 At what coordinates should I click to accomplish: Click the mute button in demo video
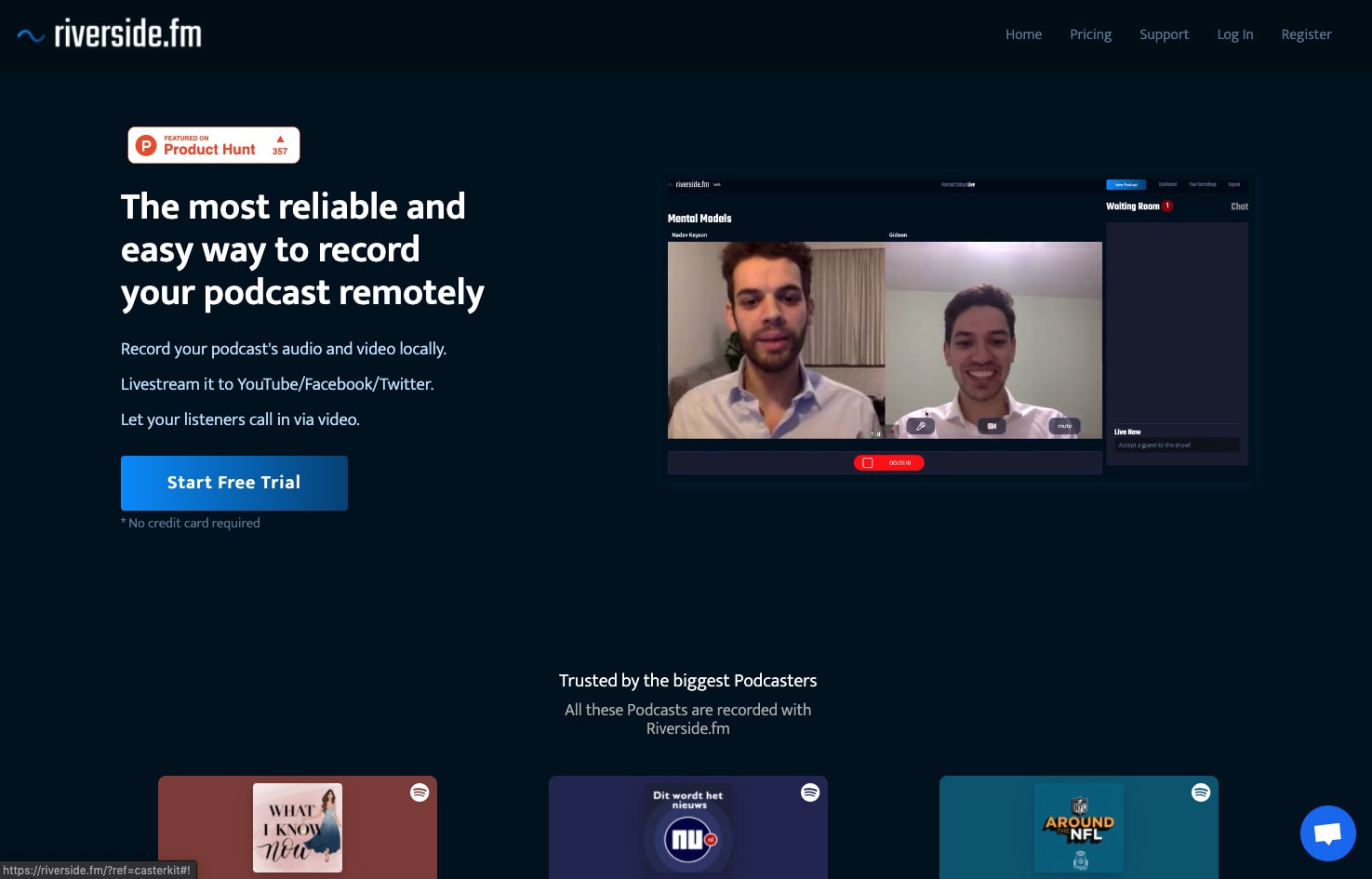pyautogui.click(x=1064, y=426)
